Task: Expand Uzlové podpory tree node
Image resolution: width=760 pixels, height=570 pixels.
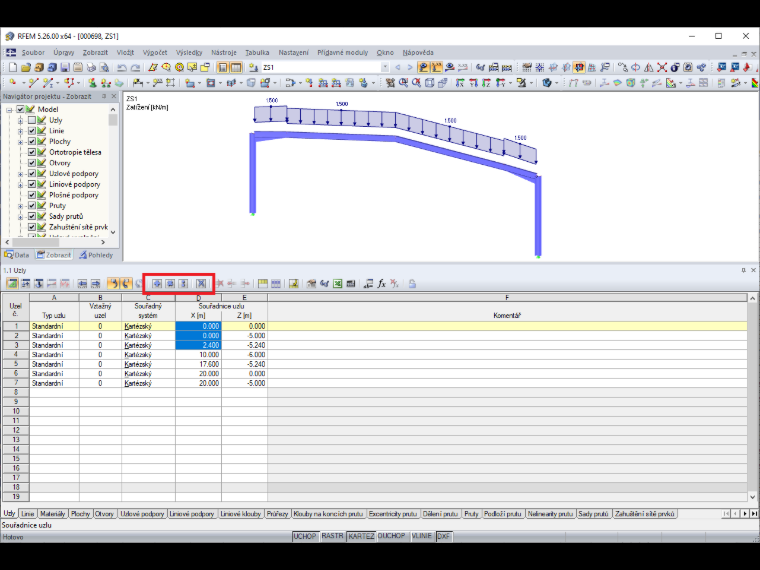Action: click(x=20, y=174)
